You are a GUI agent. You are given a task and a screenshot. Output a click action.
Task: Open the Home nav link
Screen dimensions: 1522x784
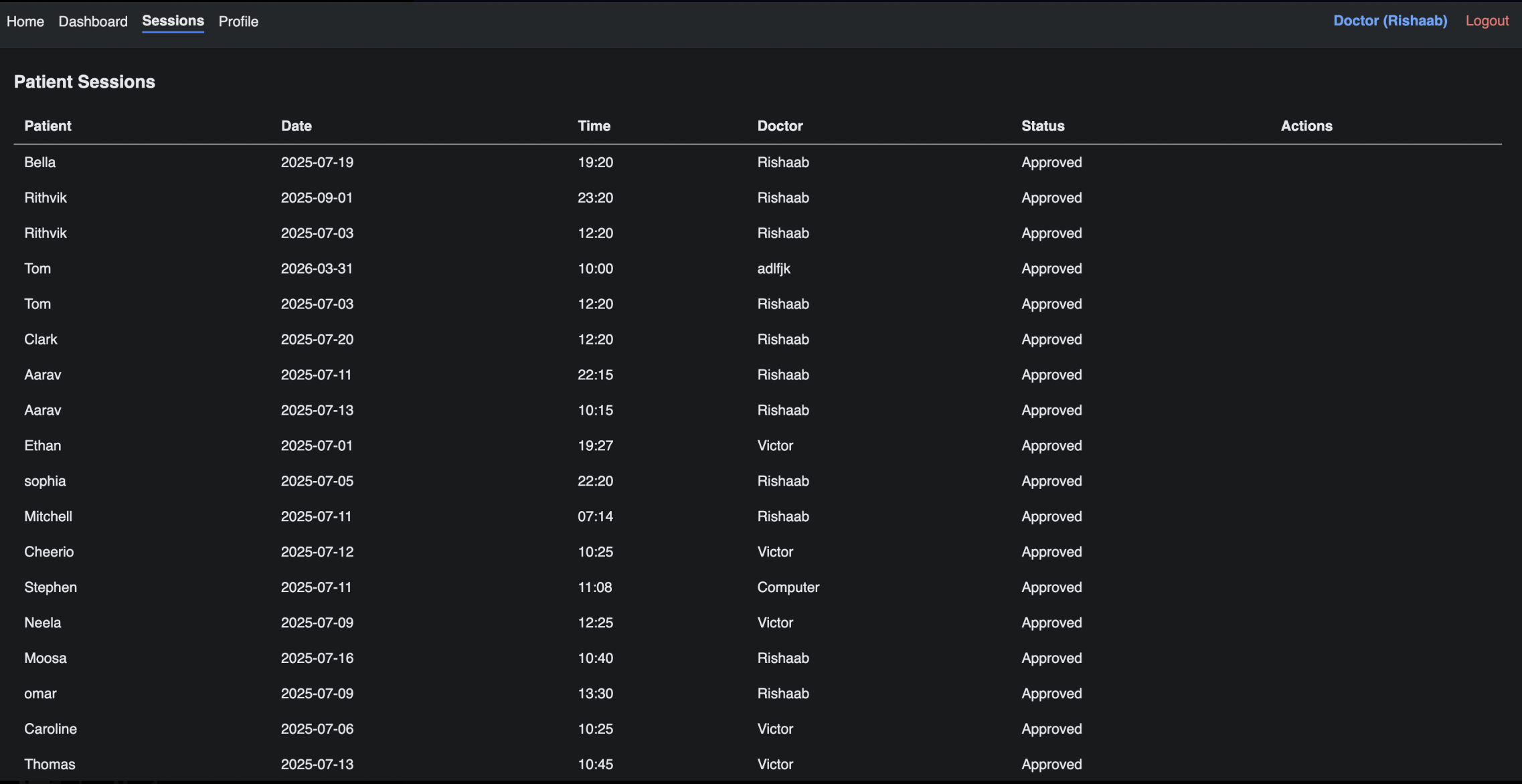coord(25,21)
